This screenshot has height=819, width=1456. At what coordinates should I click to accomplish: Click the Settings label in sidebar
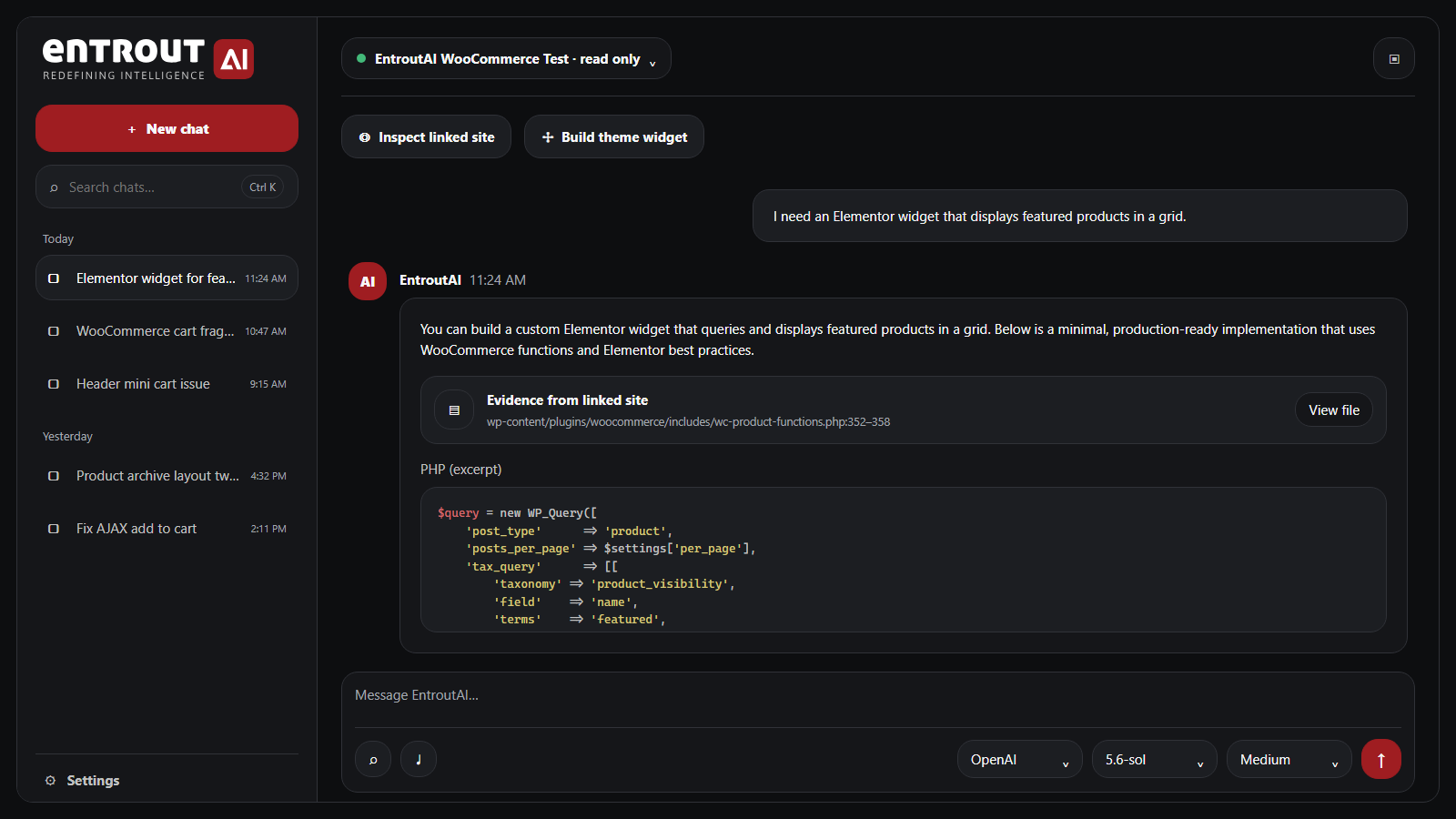coord(93,781)
